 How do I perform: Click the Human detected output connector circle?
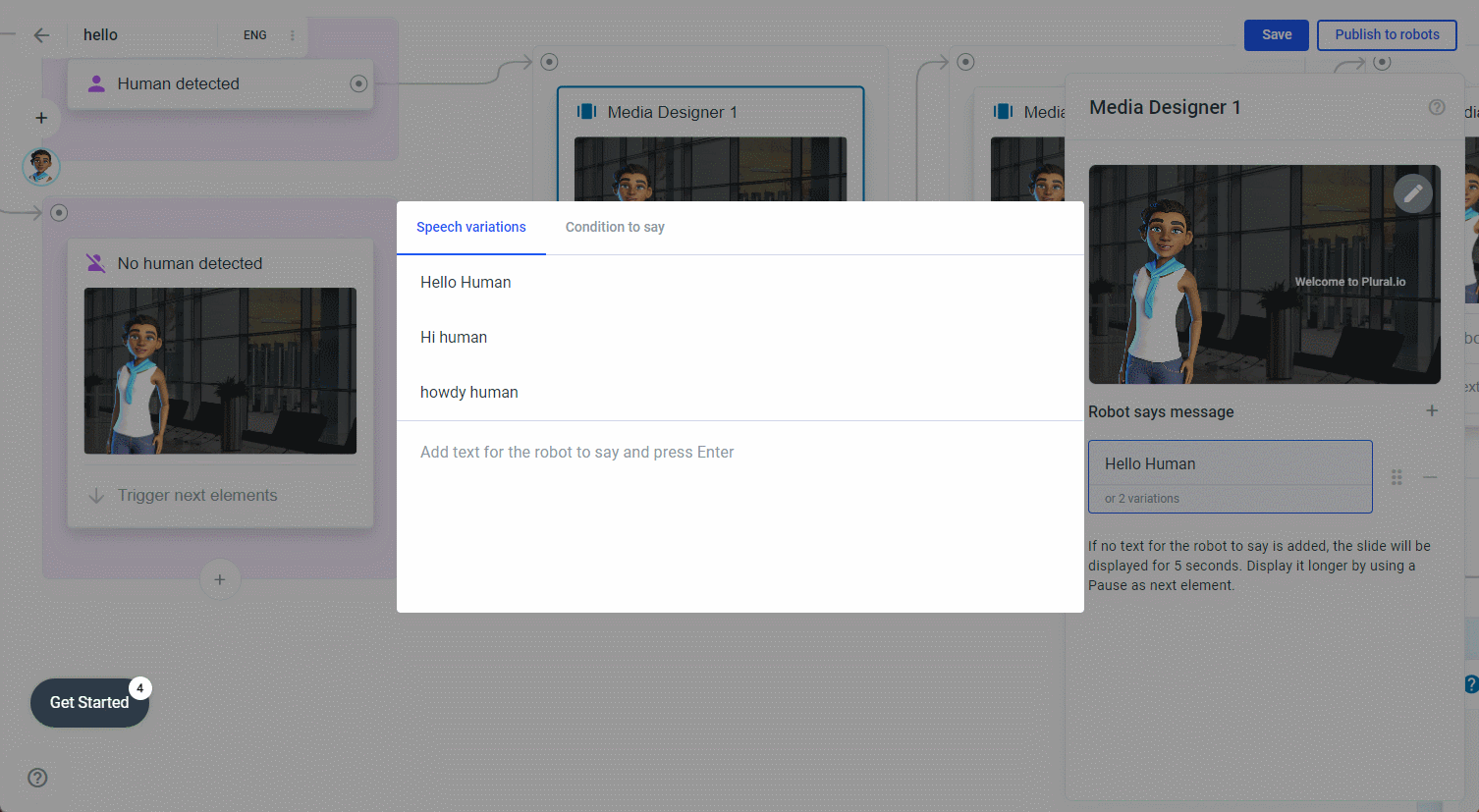click(358, 83)
